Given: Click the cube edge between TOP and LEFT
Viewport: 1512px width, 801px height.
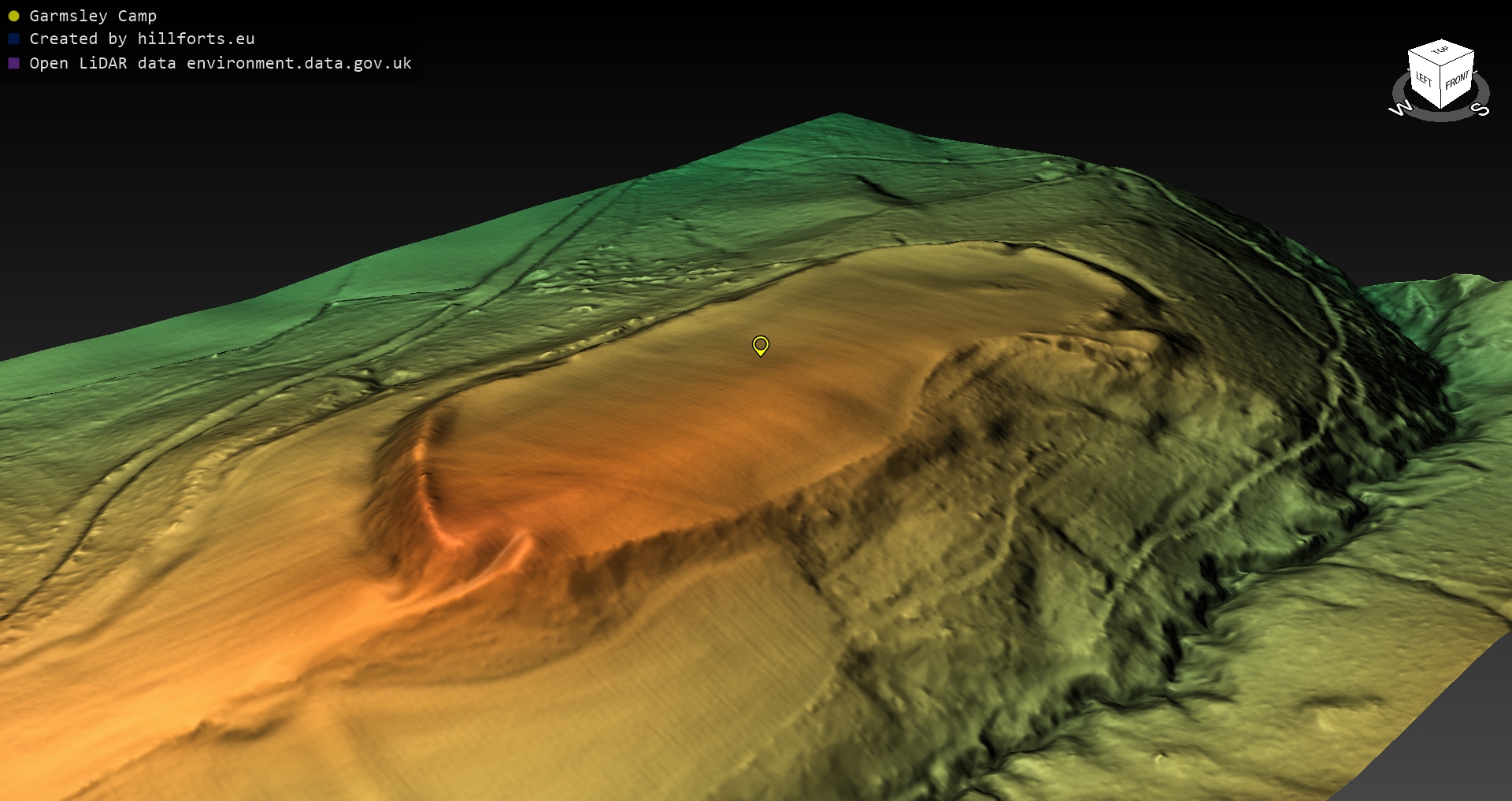Looking at the screenshot, I should point(1425,60).
